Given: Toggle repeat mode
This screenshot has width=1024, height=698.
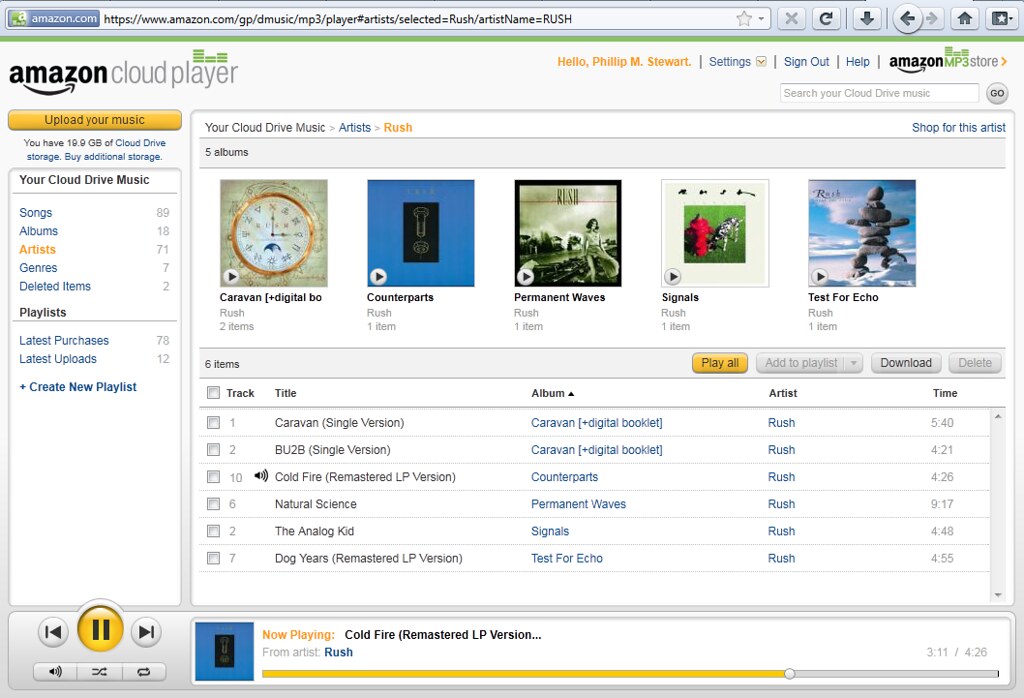Looking at the screenshot, I should pos(144,671).
